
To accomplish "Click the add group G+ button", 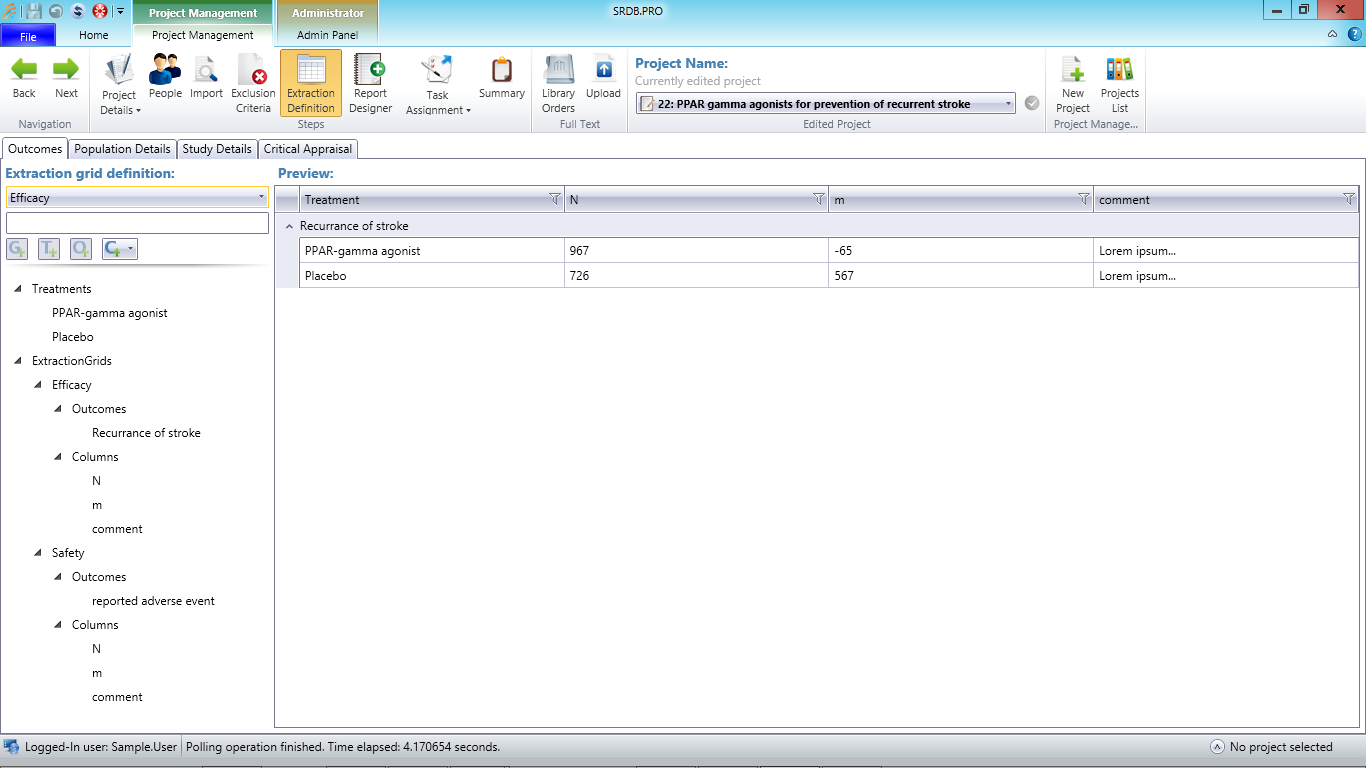I will point(17,249).
